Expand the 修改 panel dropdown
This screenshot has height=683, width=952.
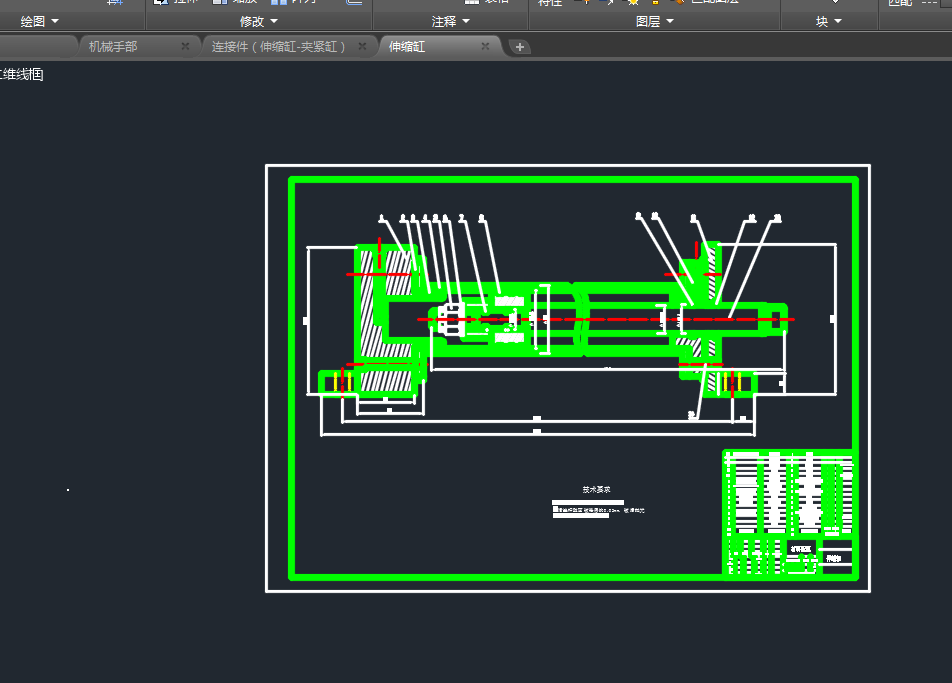[259, 21]
